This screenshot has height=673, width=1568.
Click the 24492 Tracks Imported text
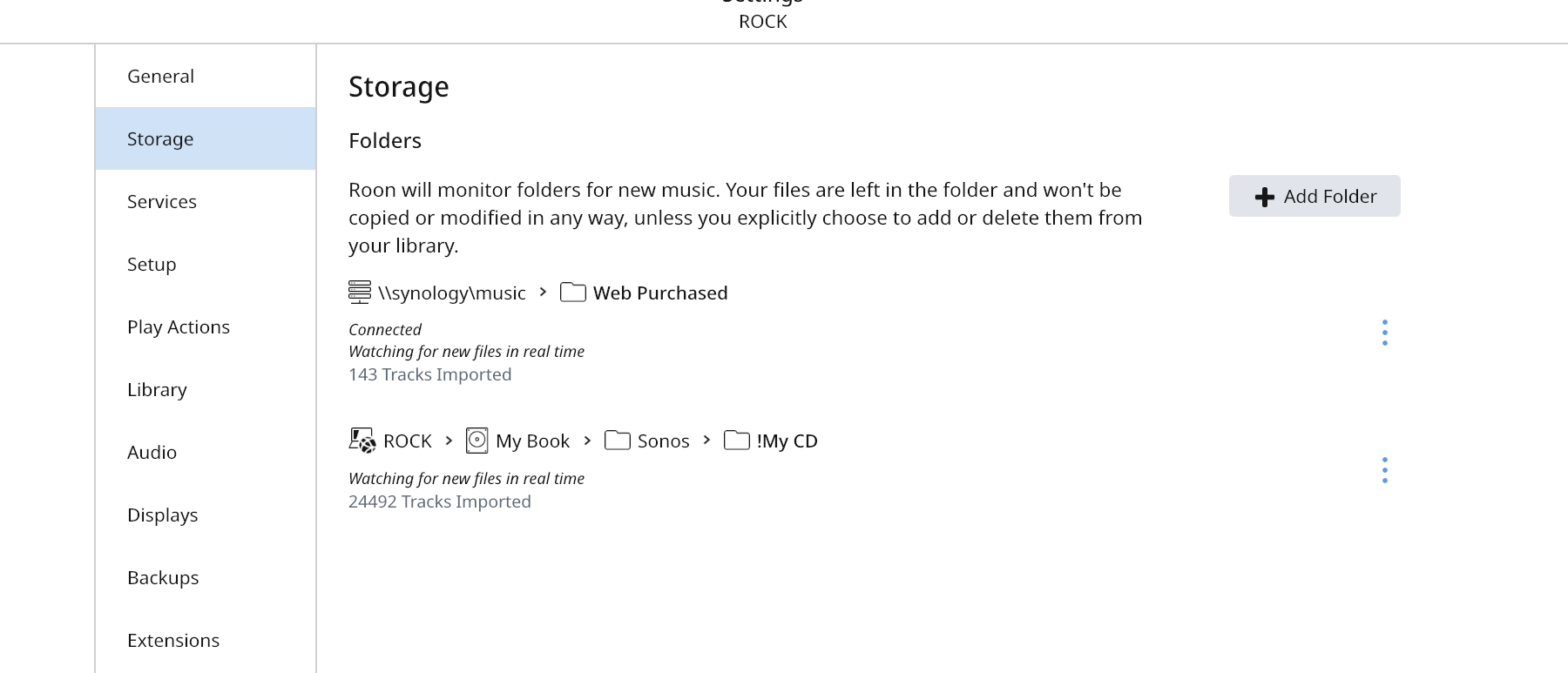(440, 501)
